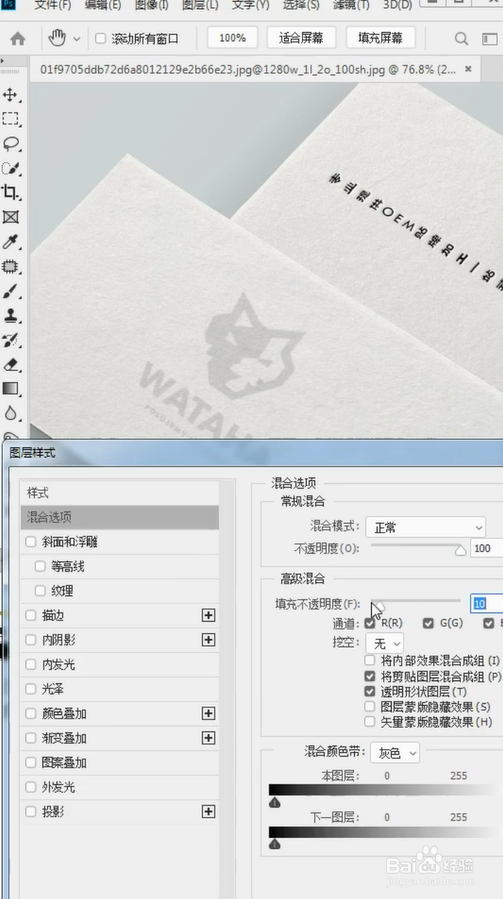Add another 渐变叠加 effect with plus icon
503x899 pixels.
[208, 738]
